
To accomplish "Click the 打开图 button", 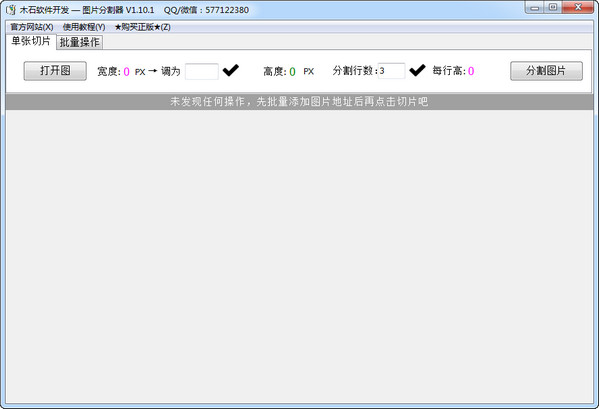I will tap(55, 71).
